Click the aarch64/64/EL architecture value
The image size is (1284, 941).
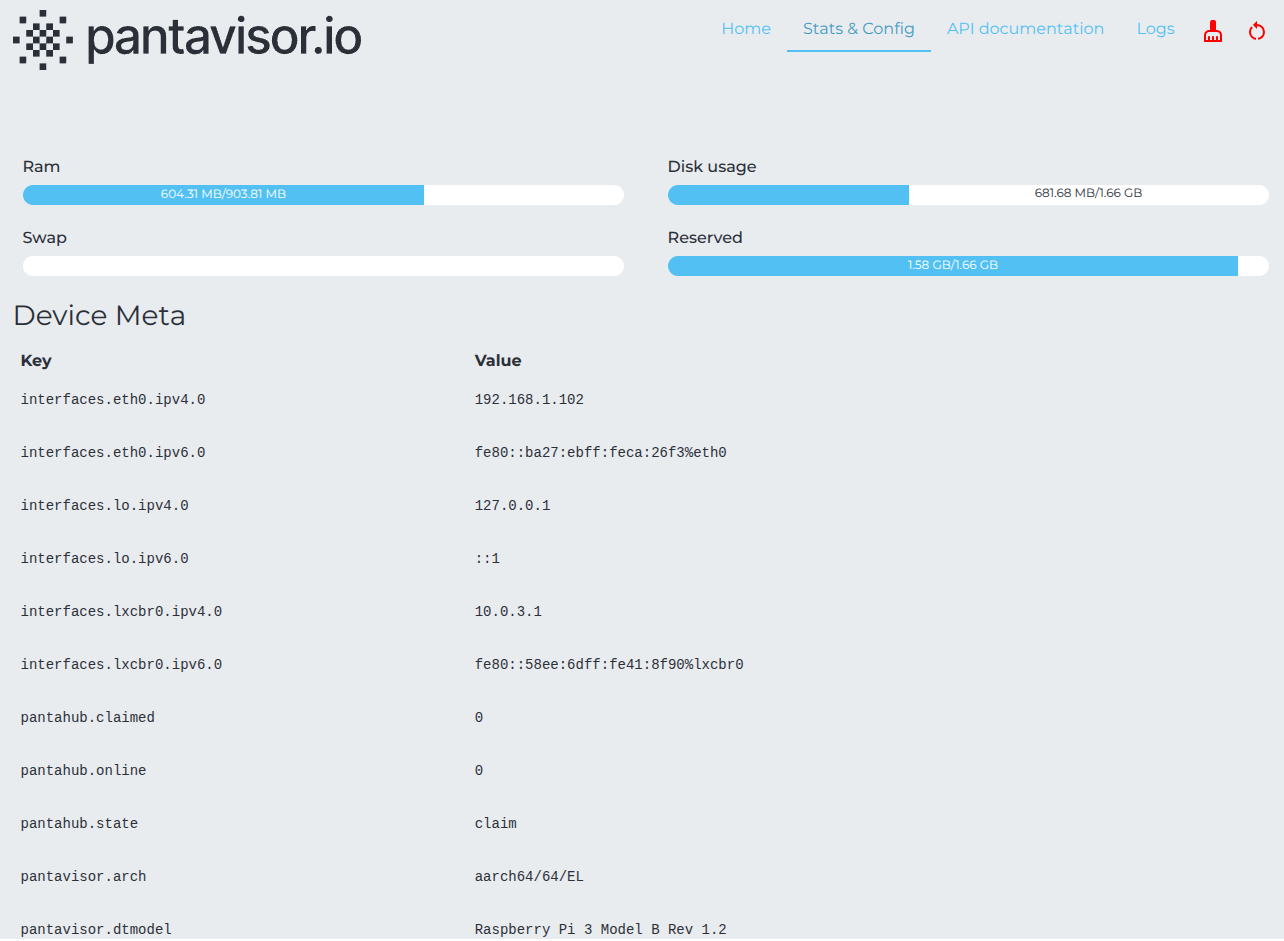pyautogui.click(x=529, y=876)
